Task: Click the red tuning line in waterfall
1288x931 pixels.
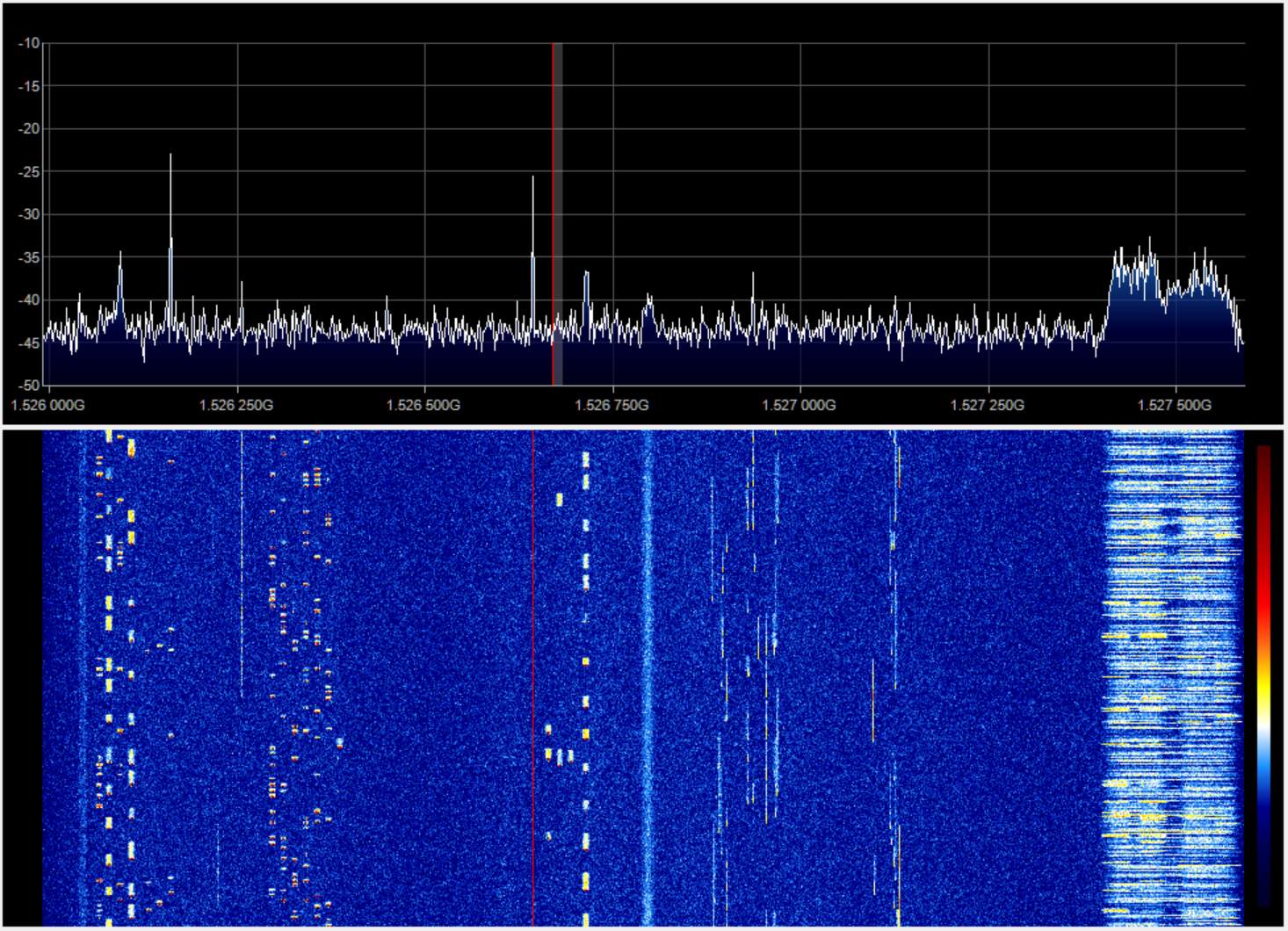Action: pyautogui.click(x=532, y=678)
